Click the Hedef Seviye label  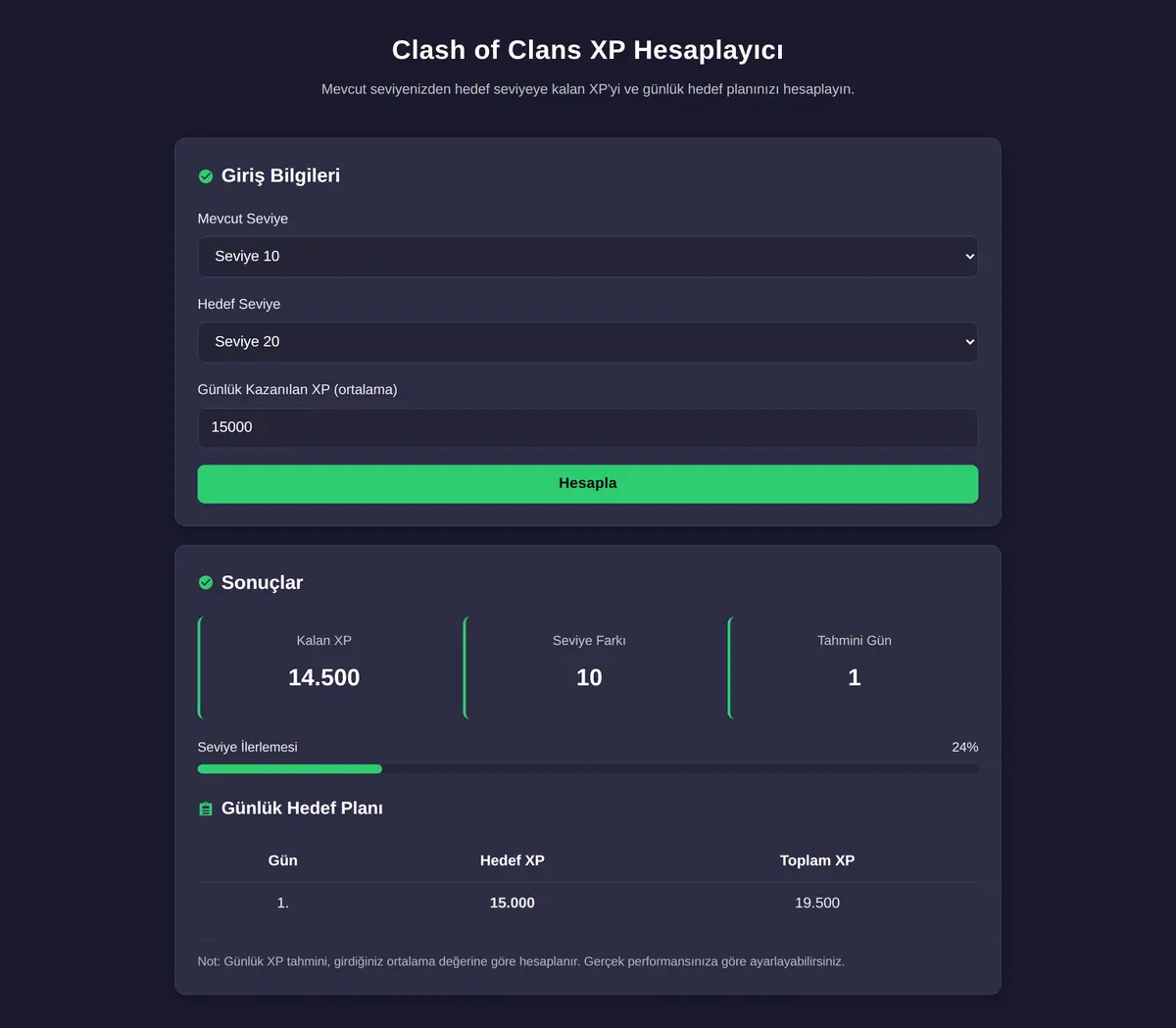coord(239,304)
